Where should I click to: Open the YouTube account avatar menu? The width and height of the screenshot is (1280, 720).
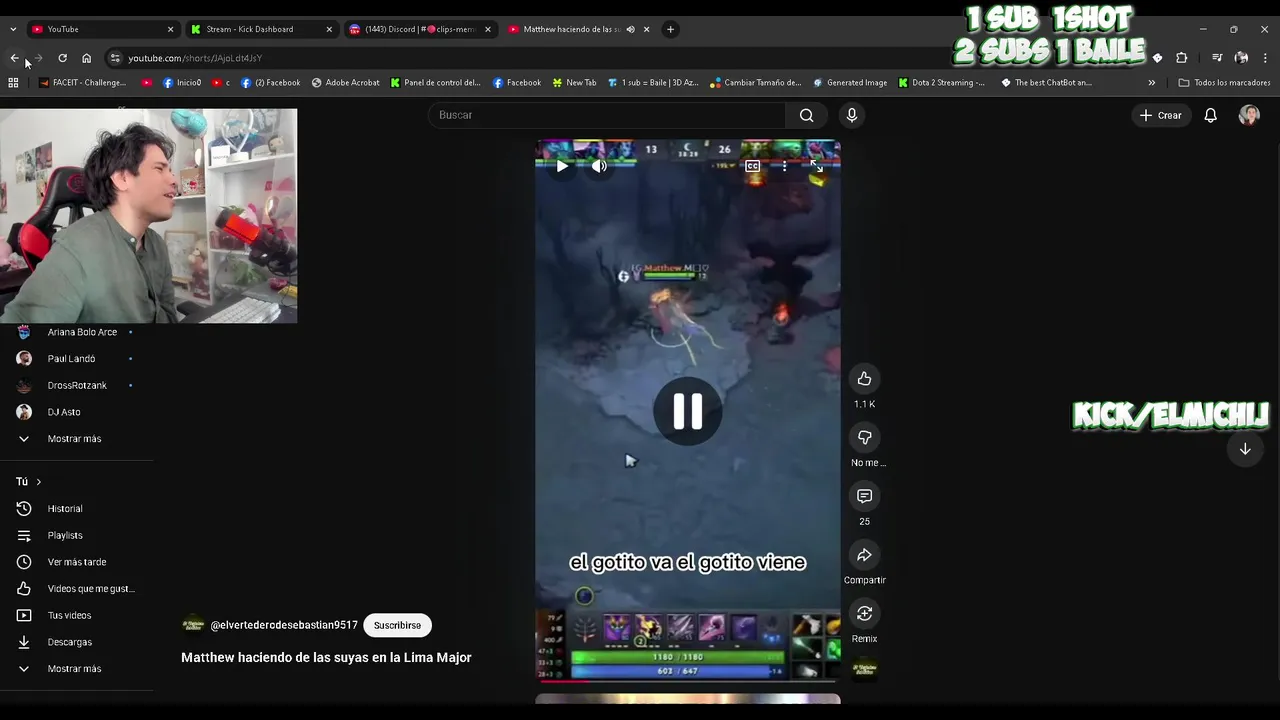point(1249,115)
